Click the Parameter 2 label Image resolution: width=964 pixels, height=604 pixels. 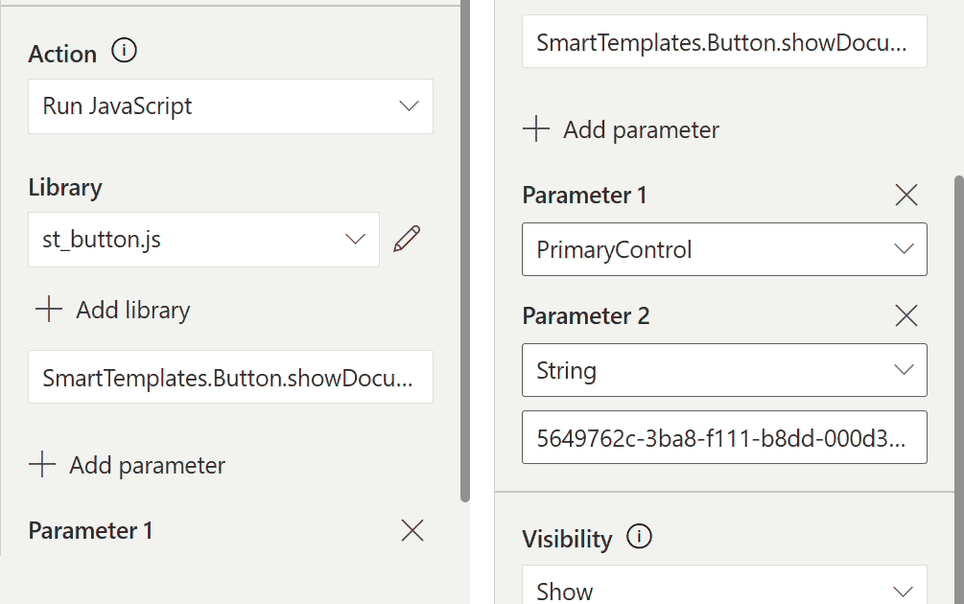pyautogui.click(x=586, y=316)
